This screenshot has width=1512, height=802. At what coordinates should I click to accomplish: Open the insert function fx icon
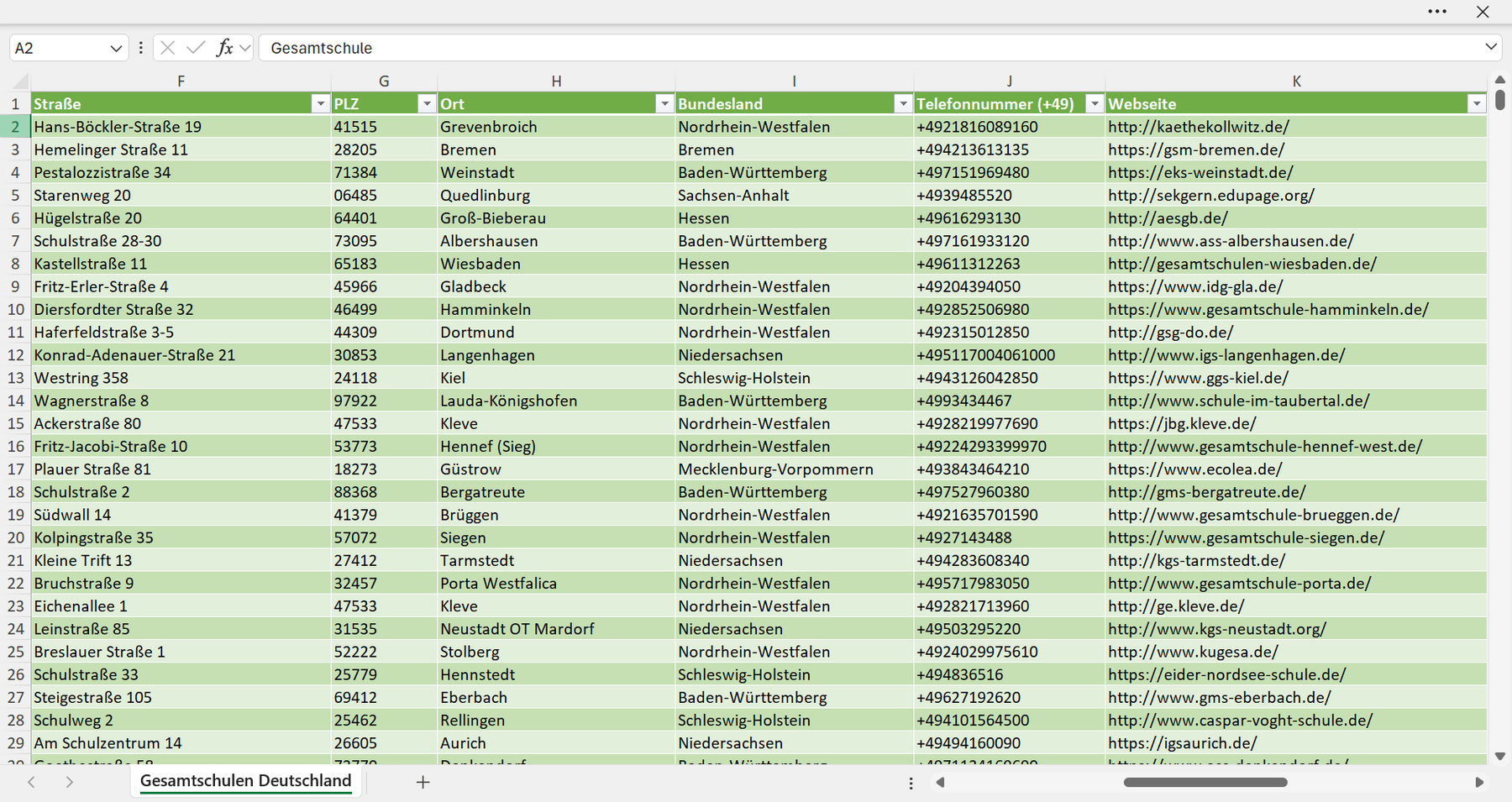224,48
